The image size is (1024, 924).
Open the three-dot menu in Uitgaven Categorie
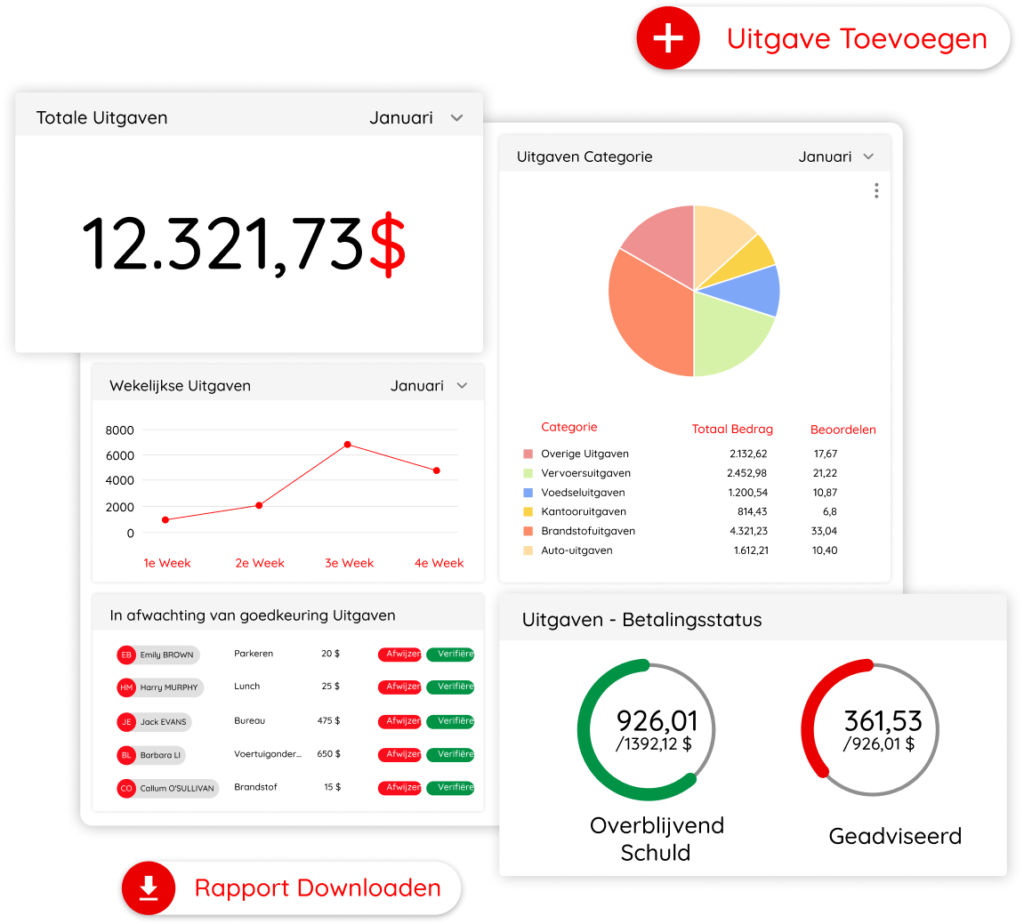876,191
